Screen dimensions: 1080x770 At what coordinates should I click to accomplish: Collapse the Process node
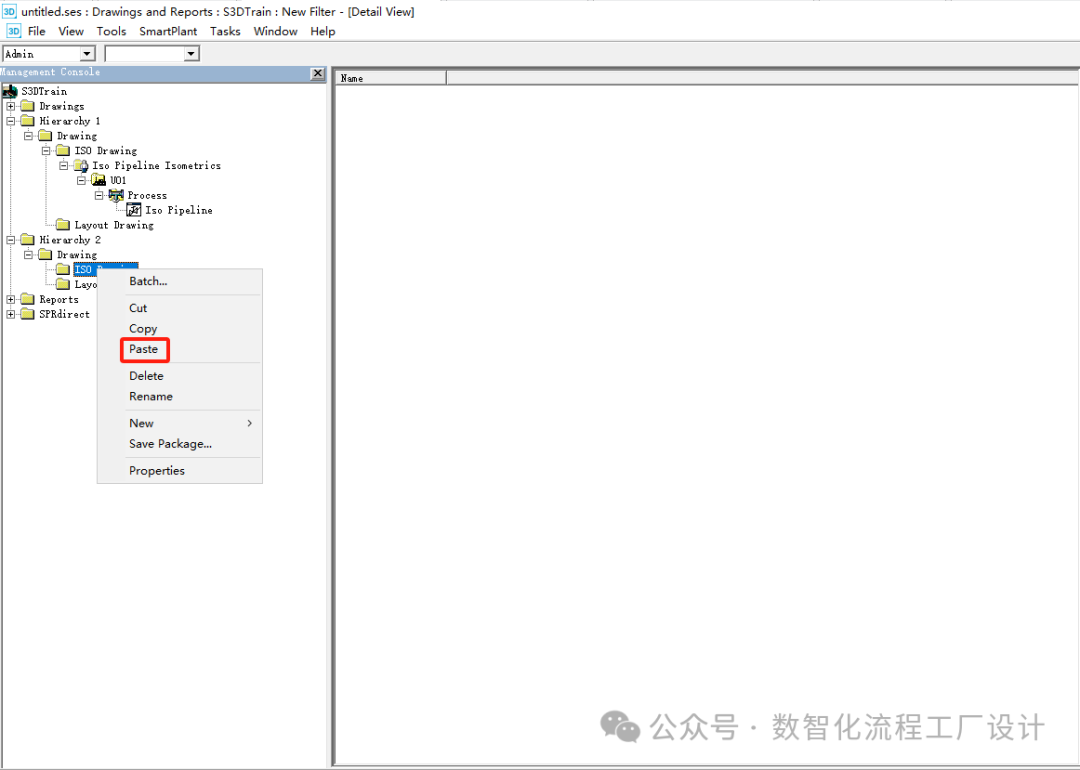[x=99, y=196]
